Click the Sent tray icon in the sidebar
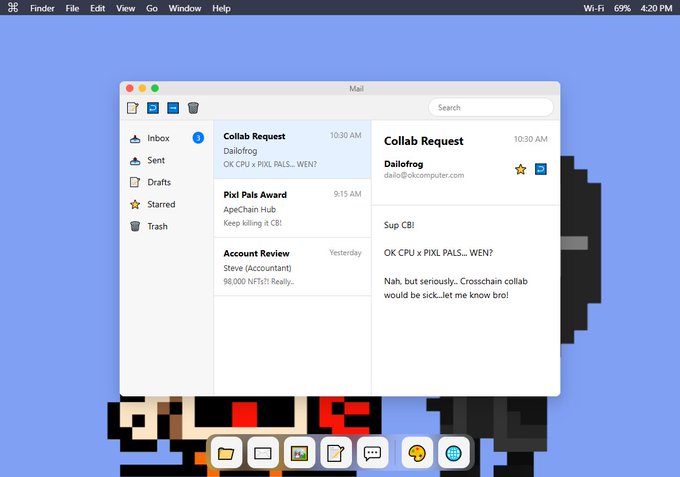This screenshot has width=680, height=477. (135, 160)
